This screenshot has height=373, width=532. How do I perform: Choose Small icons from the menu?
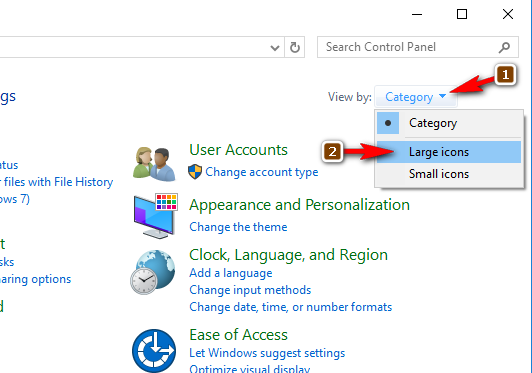[449, 174]
